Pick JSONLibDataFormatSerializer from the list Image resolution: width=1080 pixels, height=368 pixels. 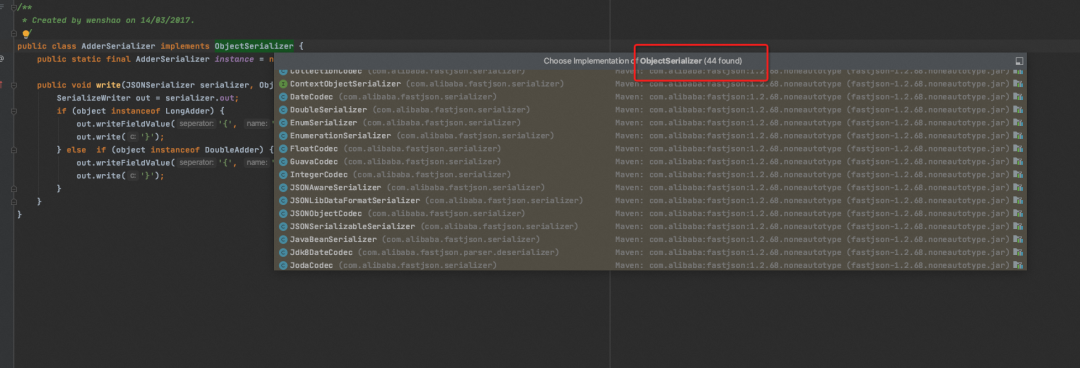click(650, 201)
